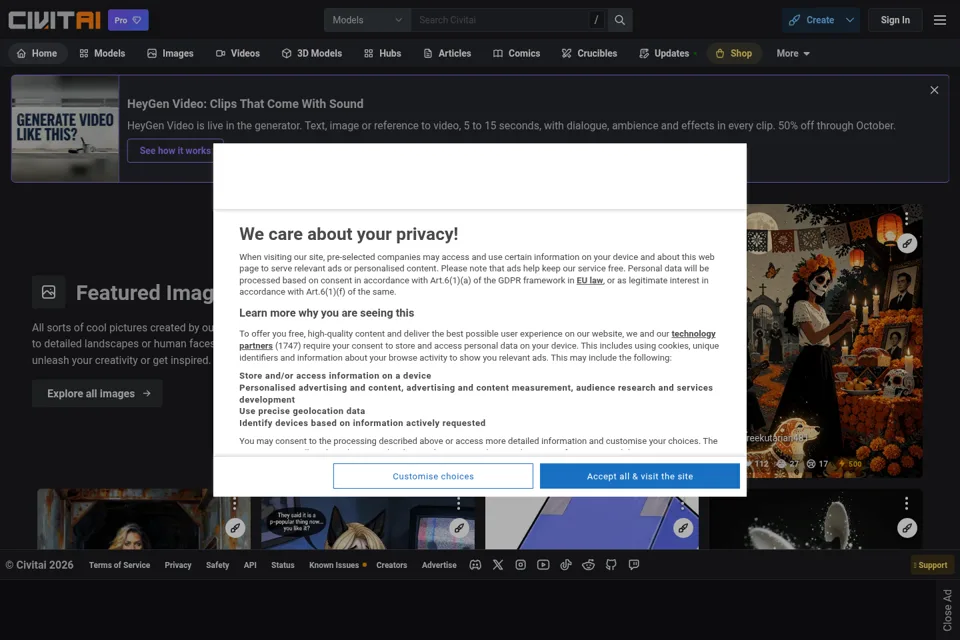Open three-dot menu on dark splash card
This screenshot has width=960, height=640.
point(907,504)
